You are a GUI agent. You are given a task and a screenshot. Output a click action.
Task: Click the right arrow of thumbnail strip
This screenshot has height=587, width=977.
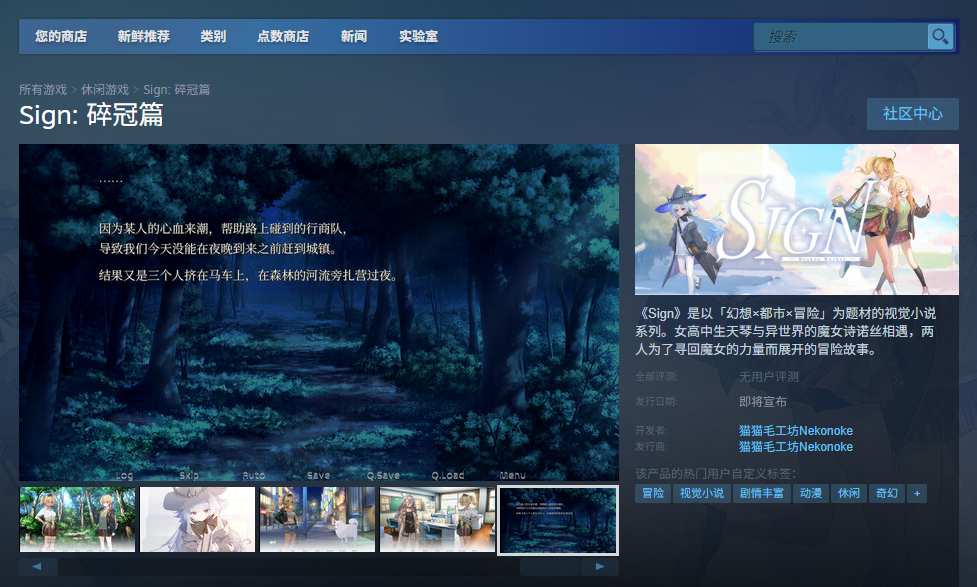tap(599, 566)
